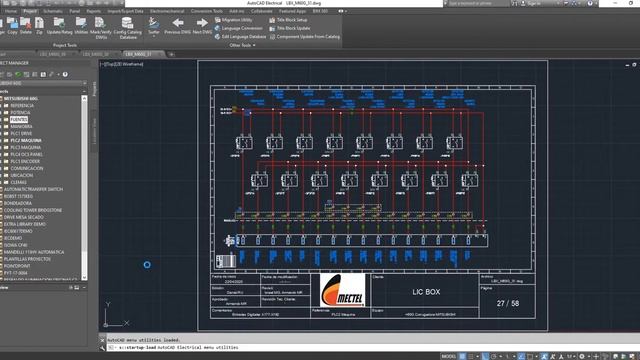Select the PLC5 ENCODER folder
640x360 pixels.
(25, 161)
